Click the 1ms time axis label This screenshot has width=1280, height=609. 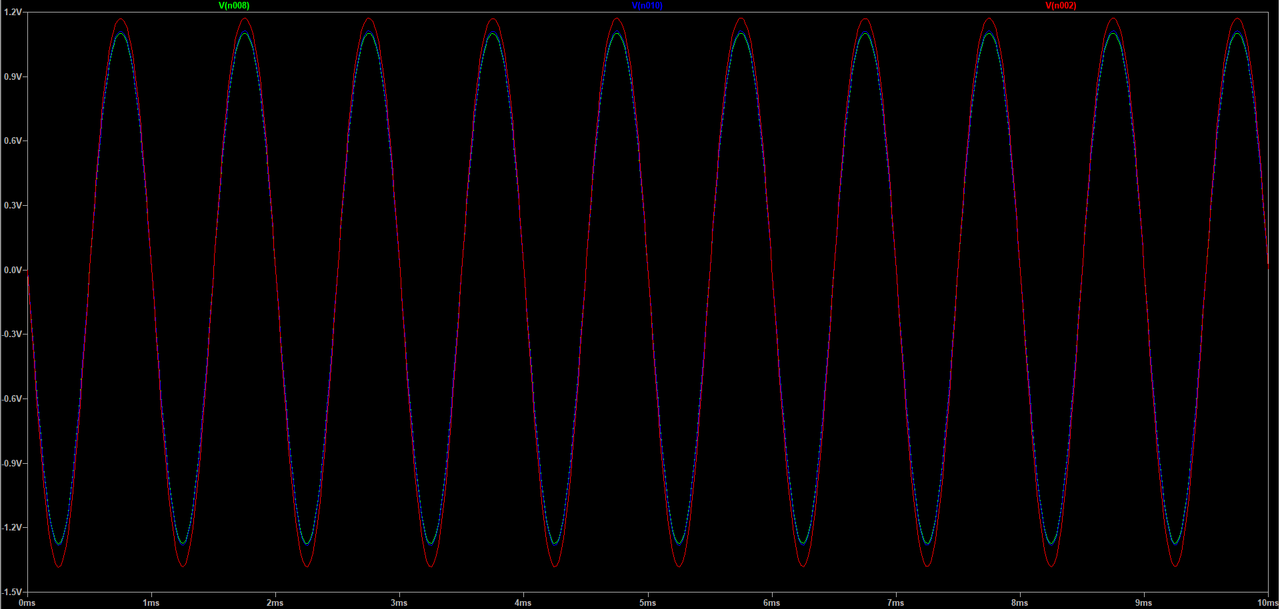(151, 603)
